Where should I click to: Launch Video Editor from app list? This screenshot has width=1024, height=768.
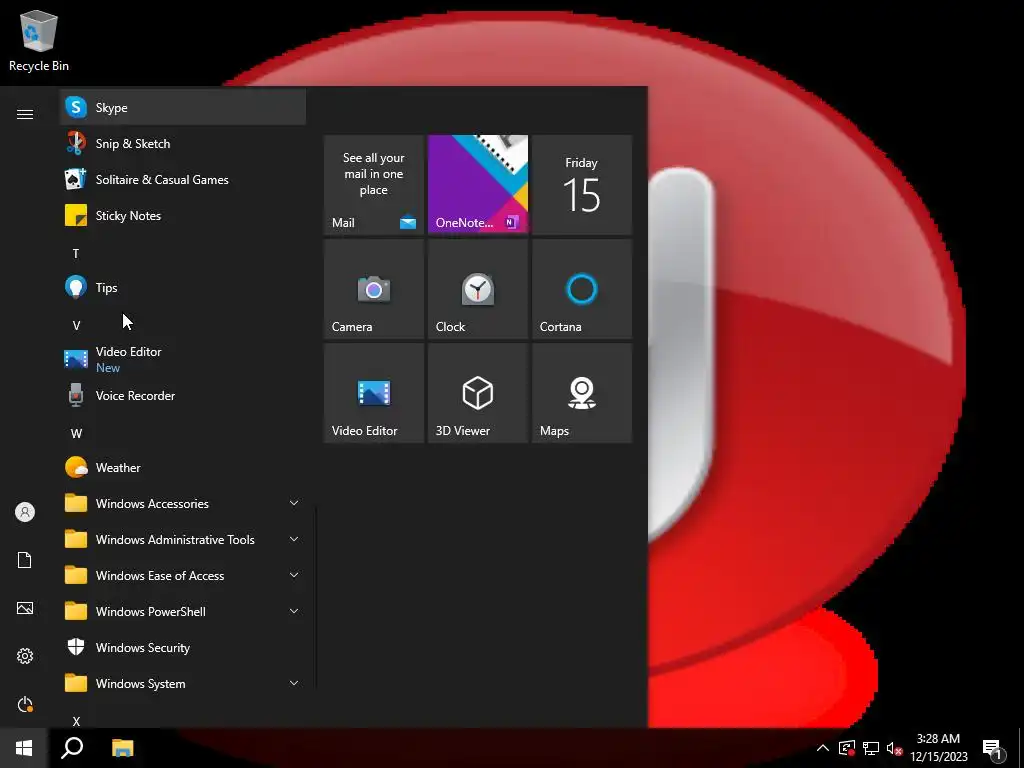(183, 359)
